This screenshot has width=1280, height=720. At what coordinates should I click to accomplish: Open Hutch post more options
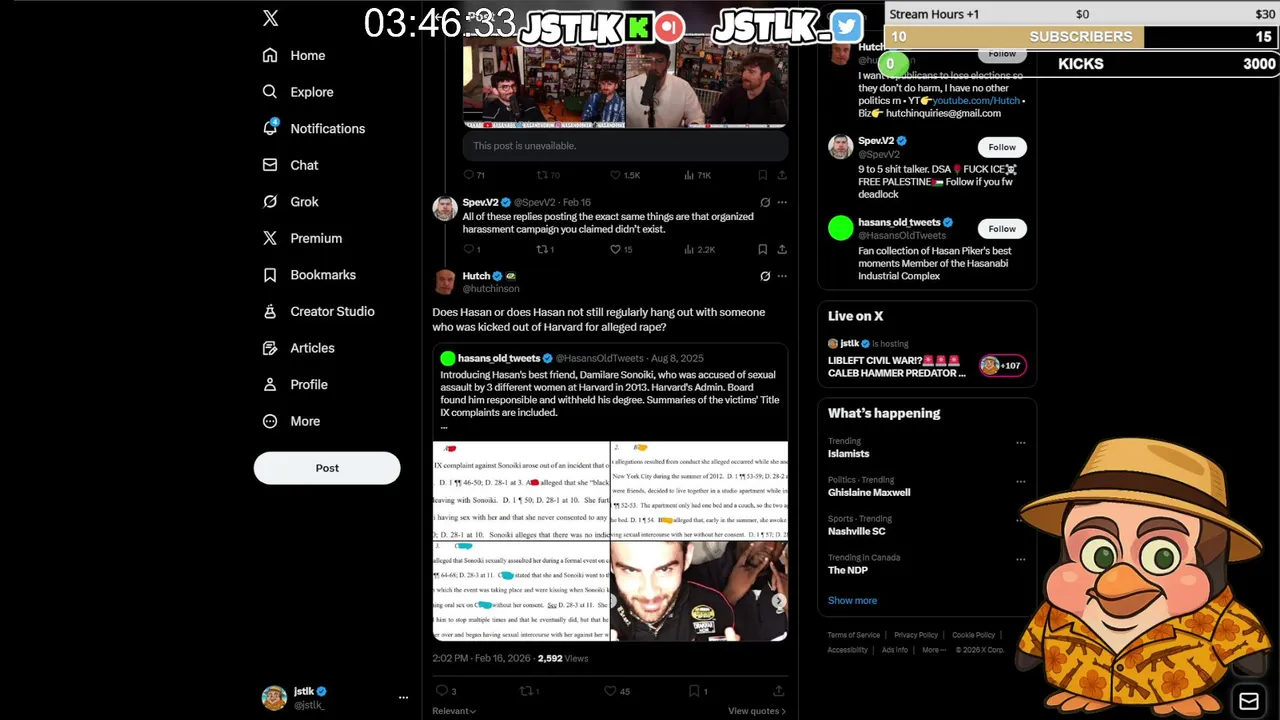pos(782,276)
